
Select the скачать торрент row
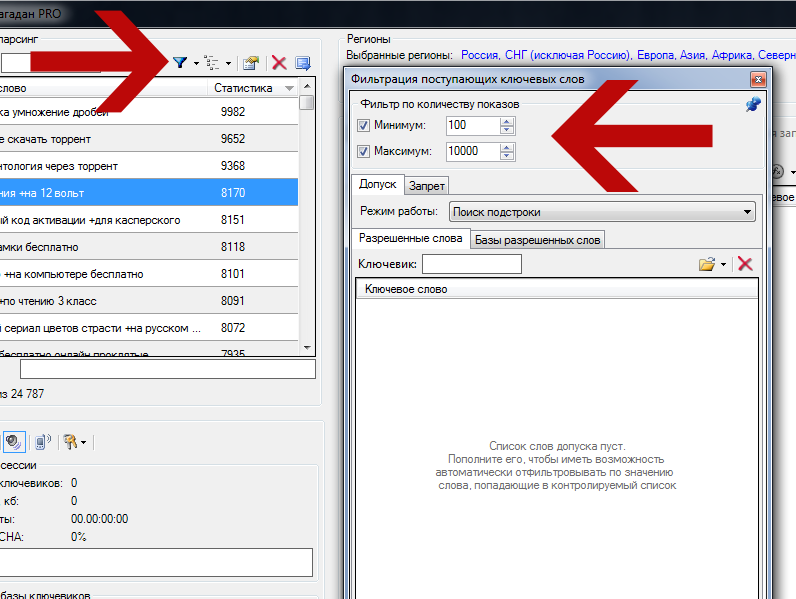click(x=149, y=139)
